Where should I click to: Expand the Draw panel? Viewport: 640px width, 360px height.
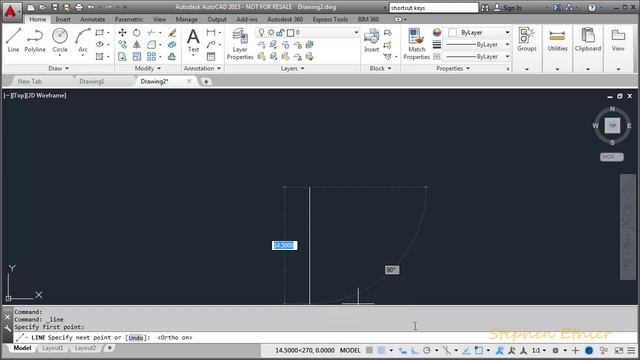[59, 69]
